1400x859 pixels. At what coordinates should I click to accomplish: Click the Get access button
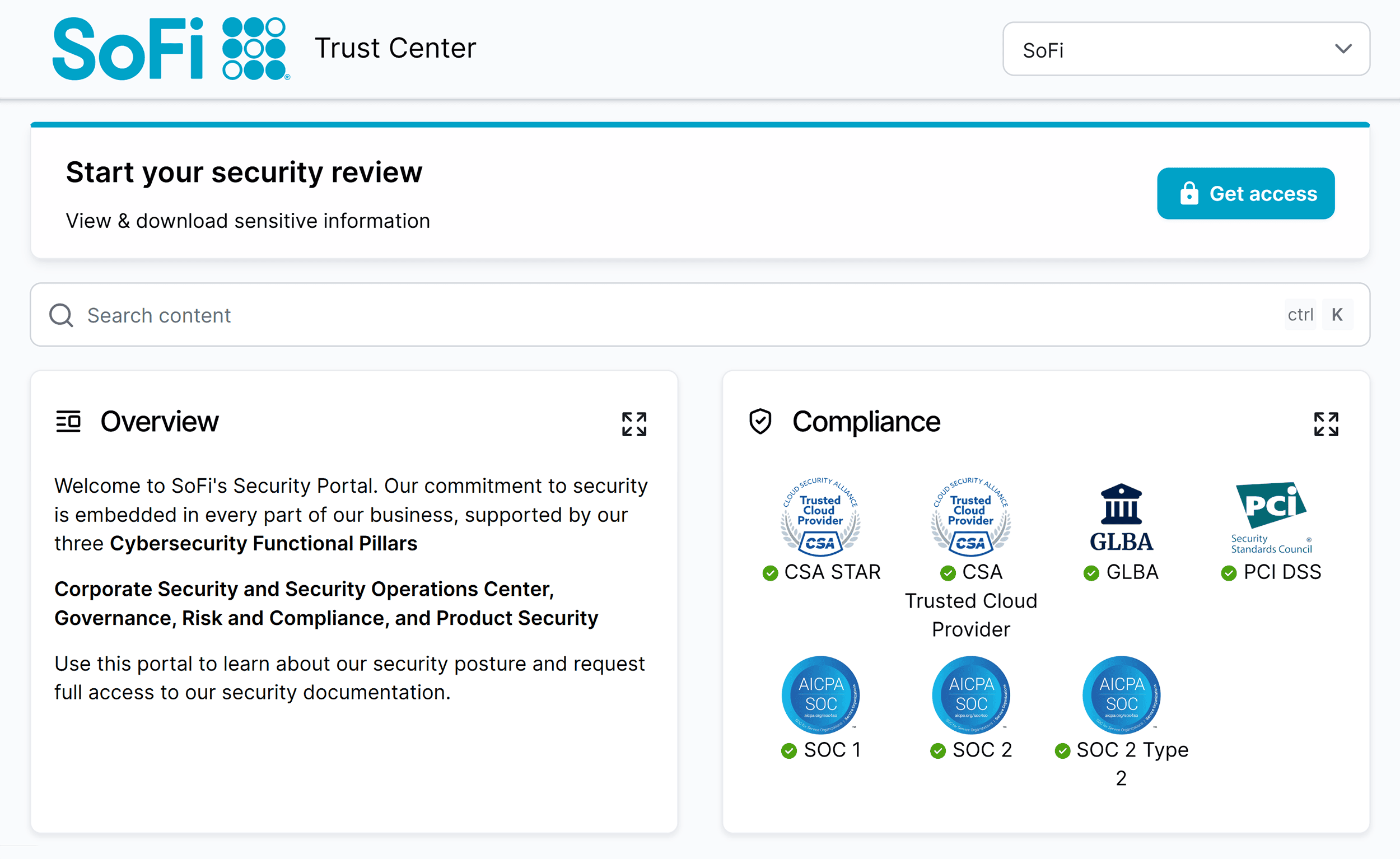point(1245,193)
